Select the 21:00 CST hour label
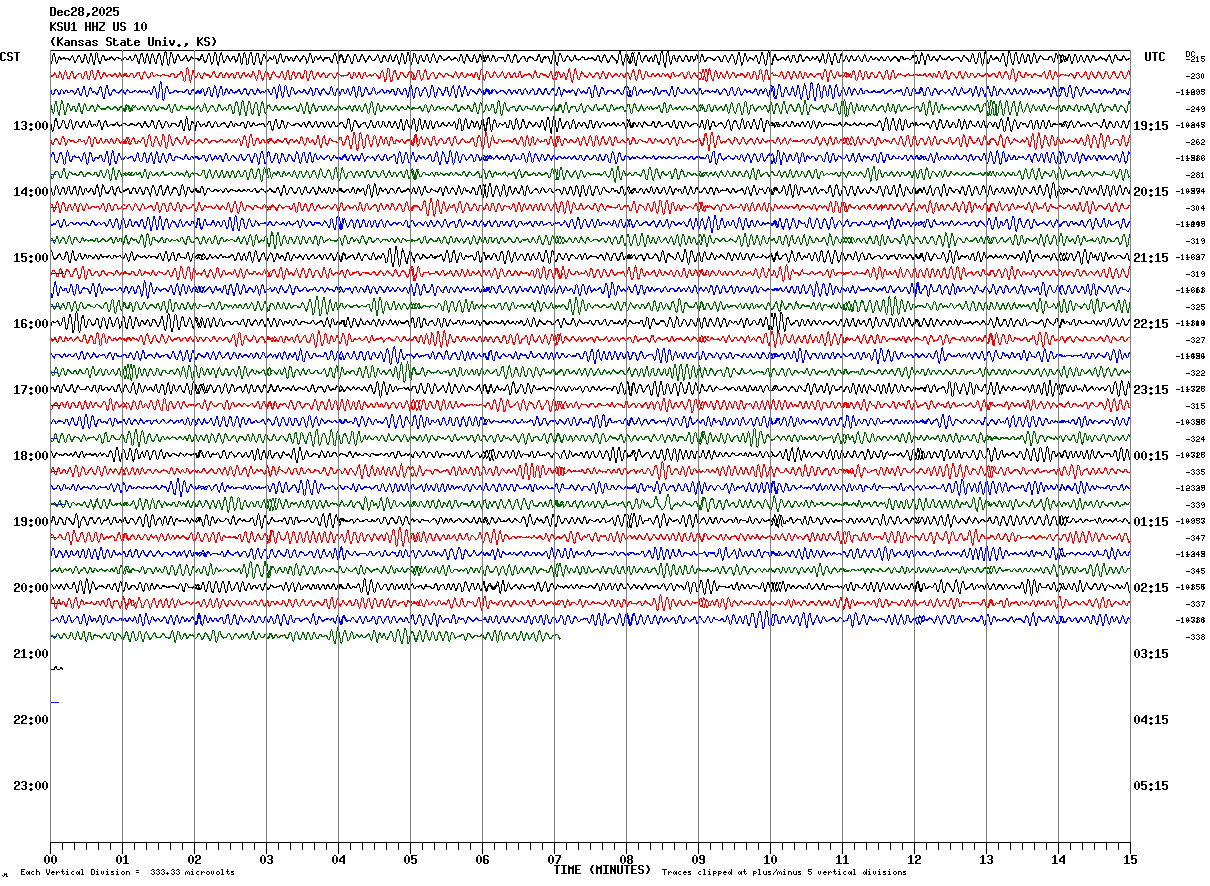Screen dimensions: 1210x886 [31, 654]
